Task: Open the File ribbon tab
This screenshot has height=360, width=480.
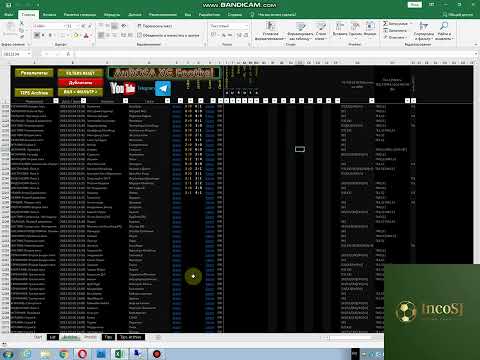Action: tap(9, 15)
